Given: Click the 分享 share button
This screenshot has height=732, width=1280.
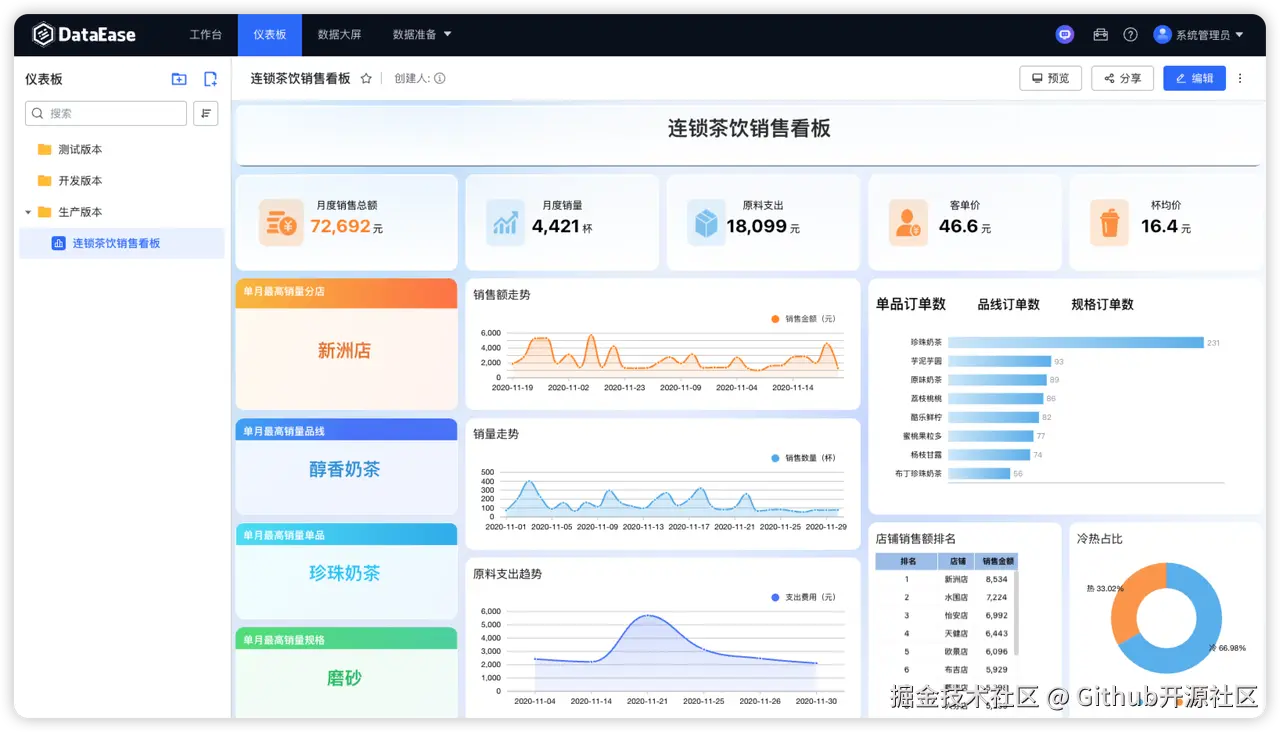Looking at the screenshot, I should click(1122, 78).
